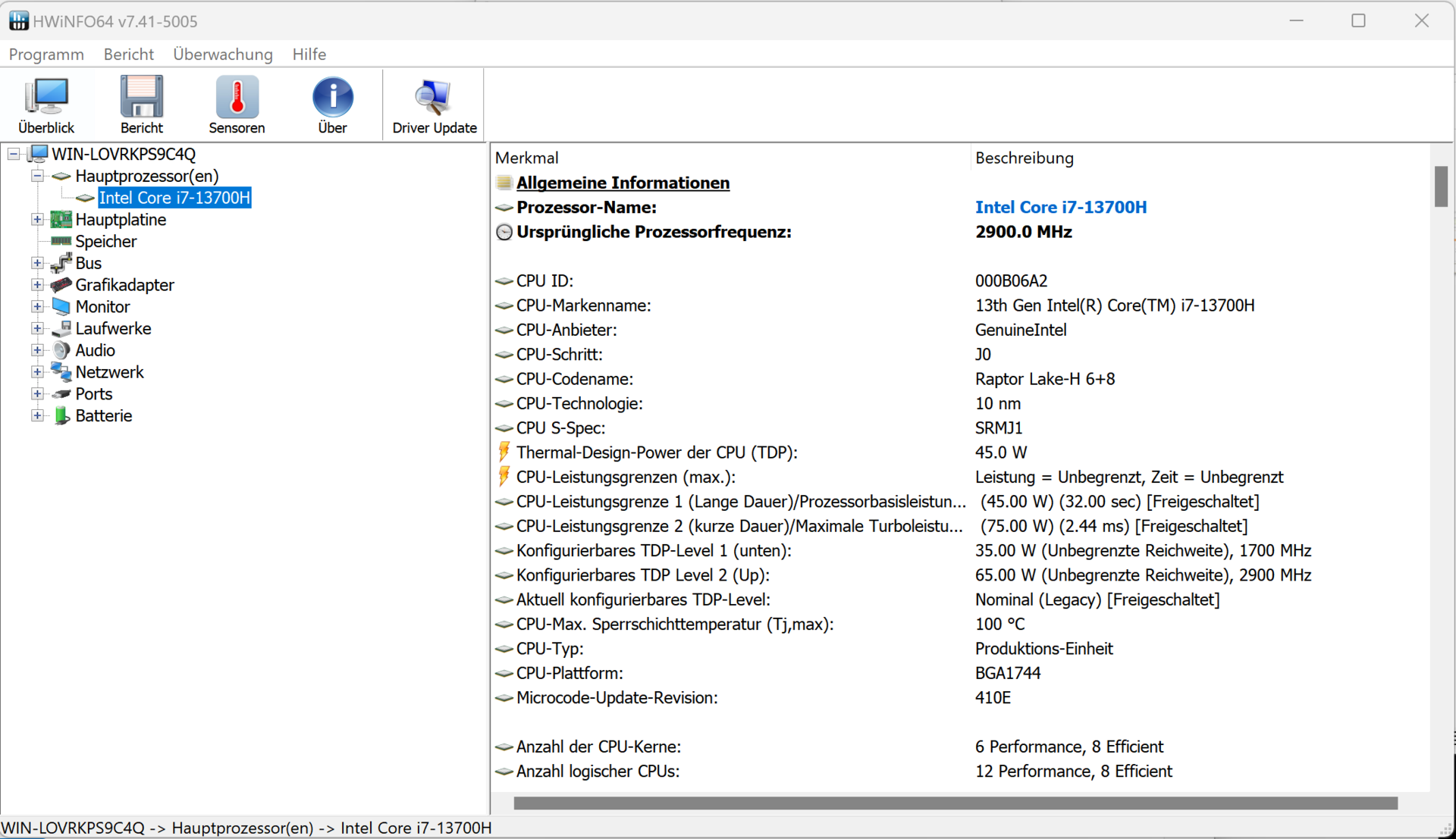Open the Programm menu

pos(46,55)
